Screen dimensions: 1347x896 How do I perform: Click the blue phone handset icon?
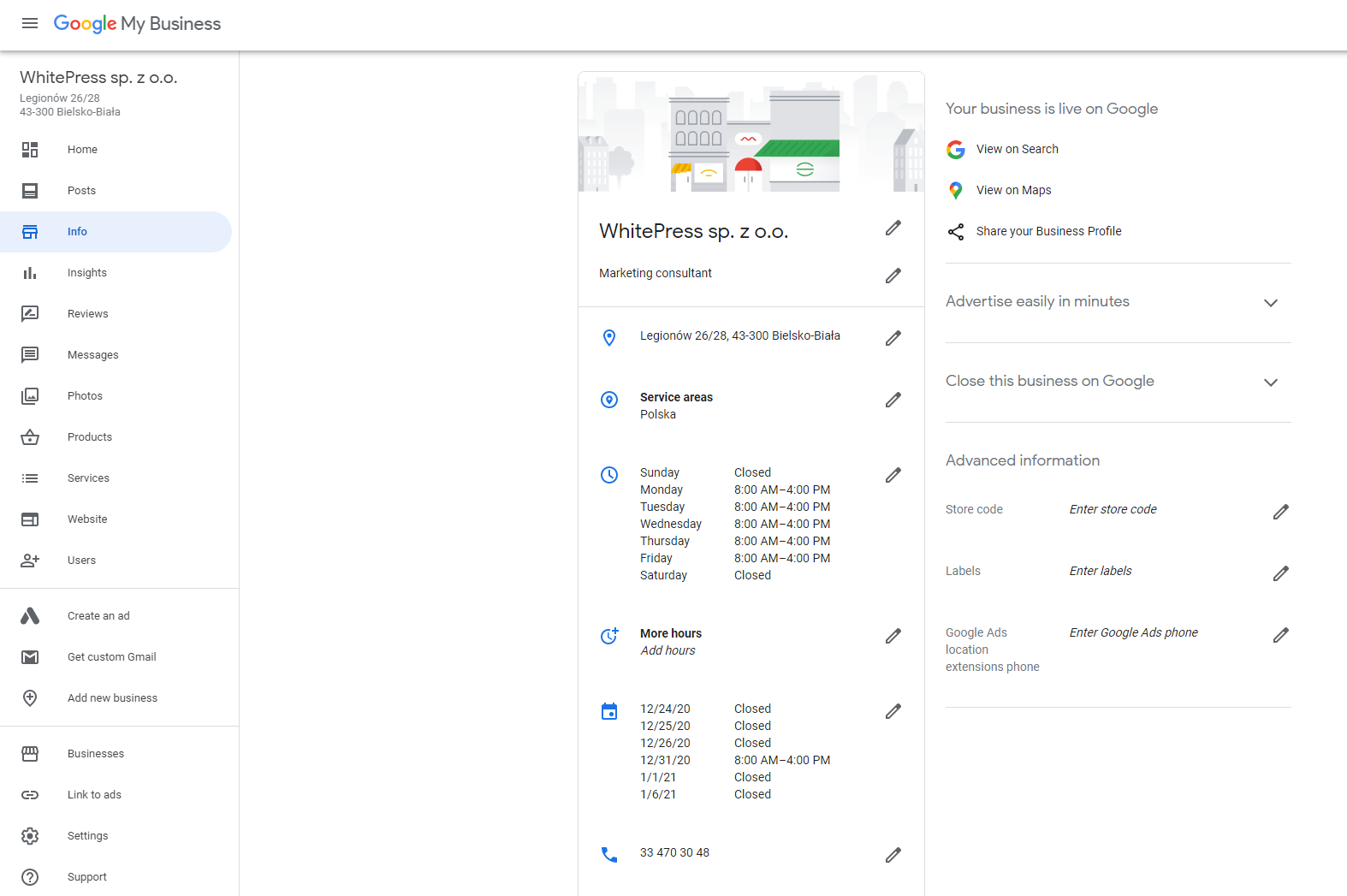coord(609,855)
